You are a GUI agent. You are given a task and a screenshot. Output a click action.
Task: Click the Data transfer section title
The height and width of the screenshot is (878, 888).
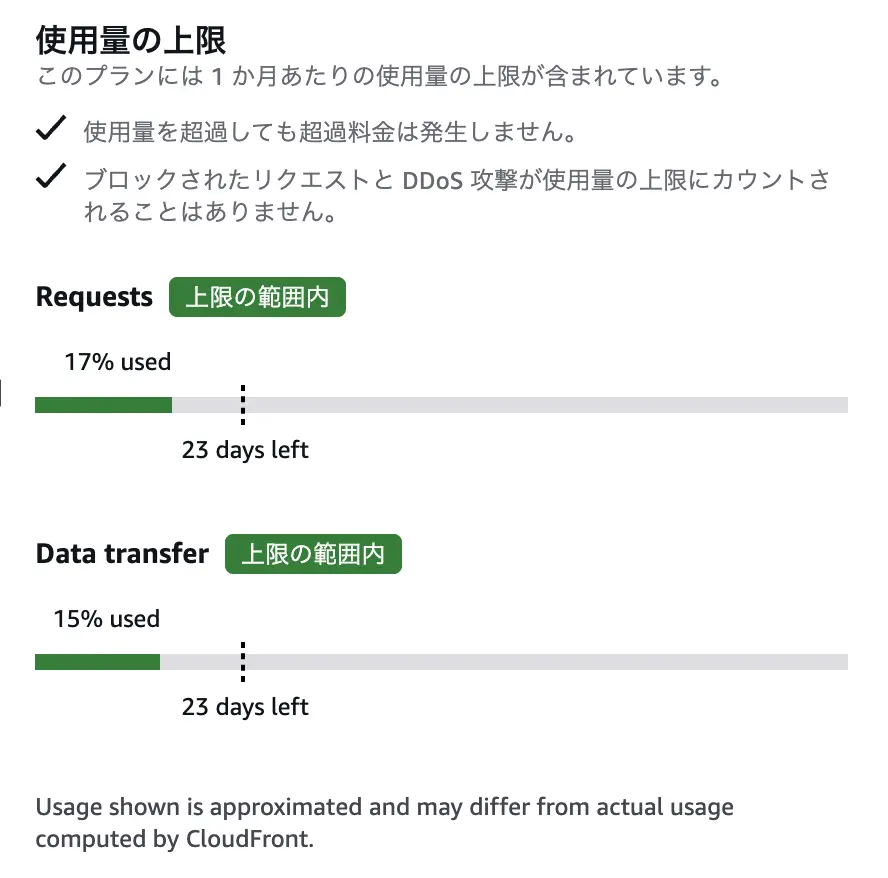click(122, 554)
